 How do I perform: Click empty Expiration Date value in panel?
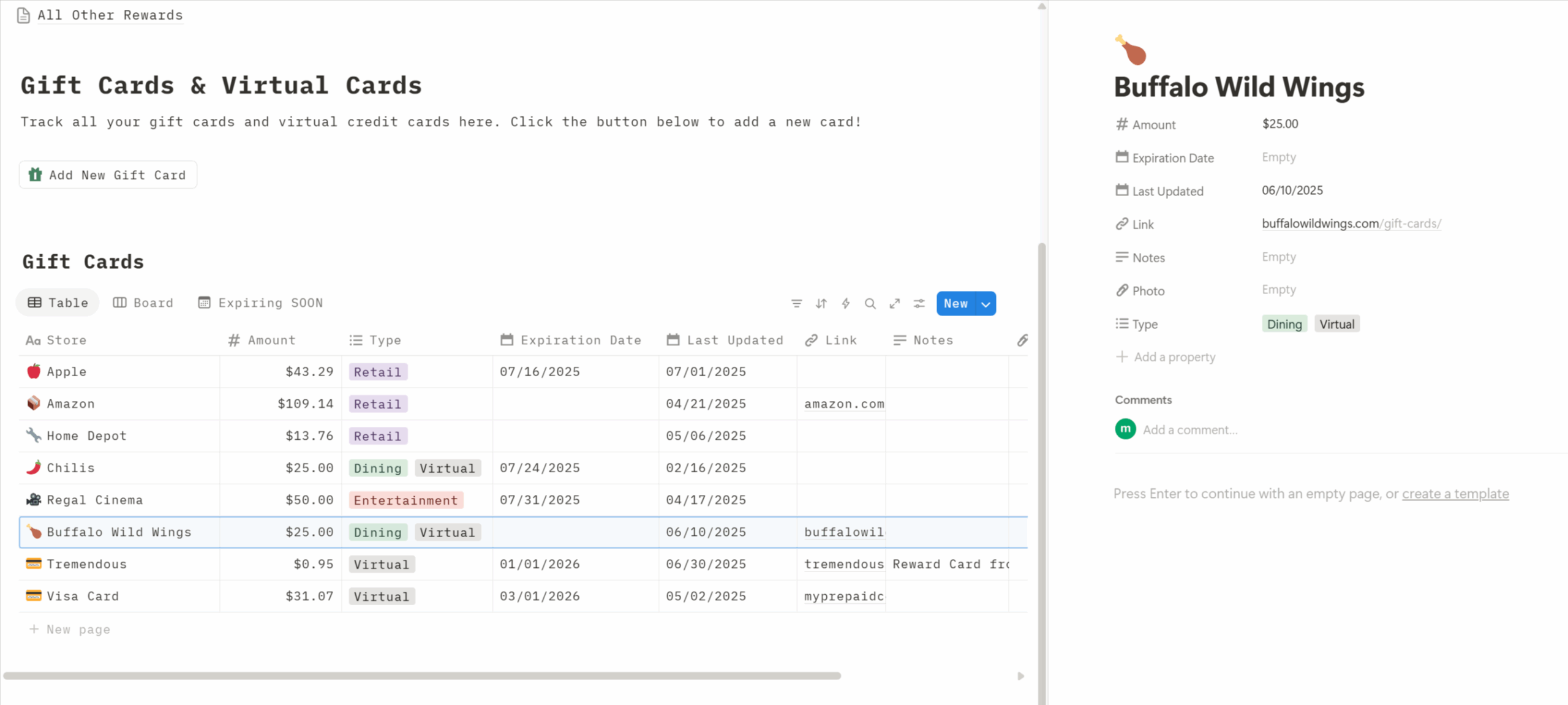[x=1279, y=157]
